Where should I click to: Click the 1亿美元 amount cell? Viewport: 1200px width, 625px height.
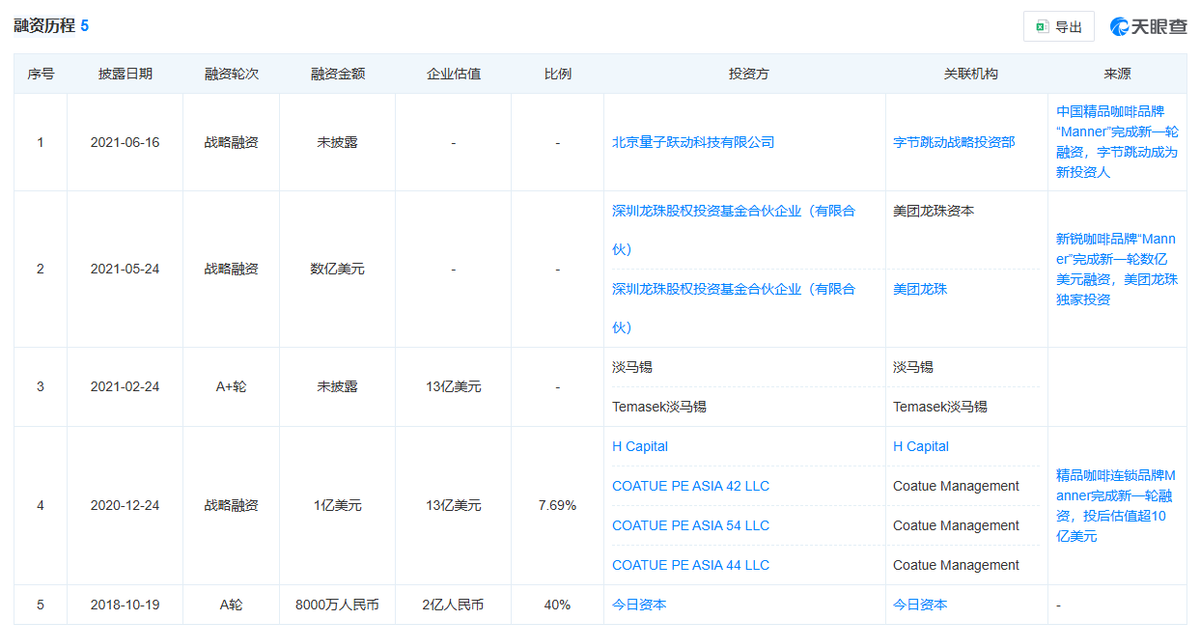(x=337, y=505)
